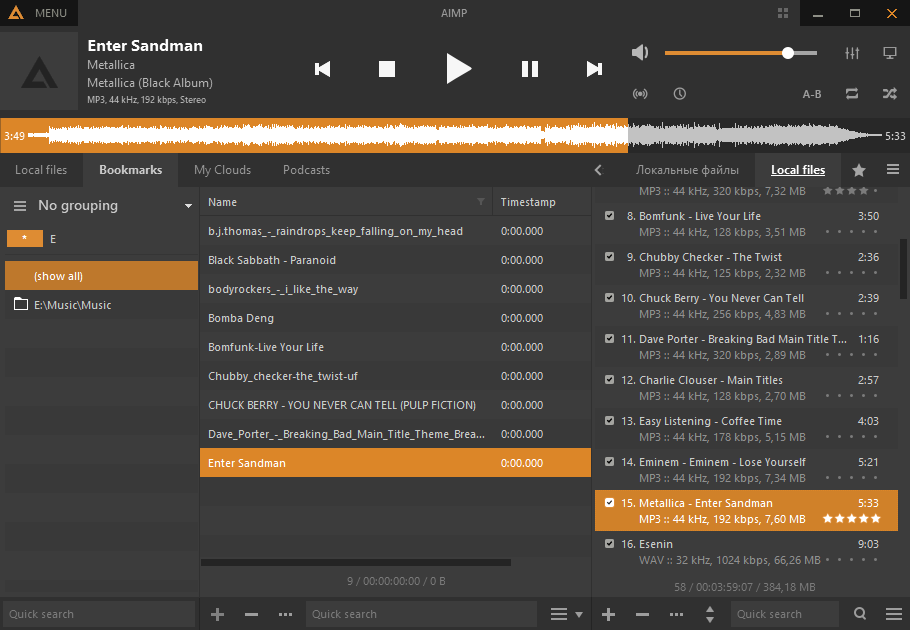Uncheck the Chuck Berry - You Never Can Tell track
Screen dimensions: 910x630
(x=609, y=298)
